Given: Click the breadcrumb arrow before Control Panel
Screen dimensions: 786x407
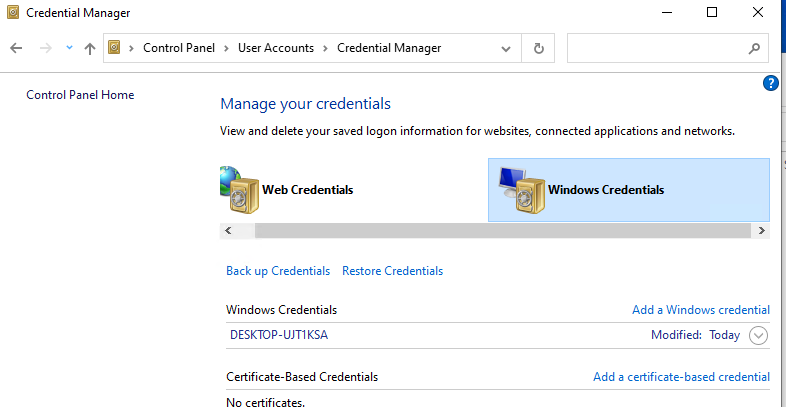Looking at the screenshot, I should click(x=132, y=48).
